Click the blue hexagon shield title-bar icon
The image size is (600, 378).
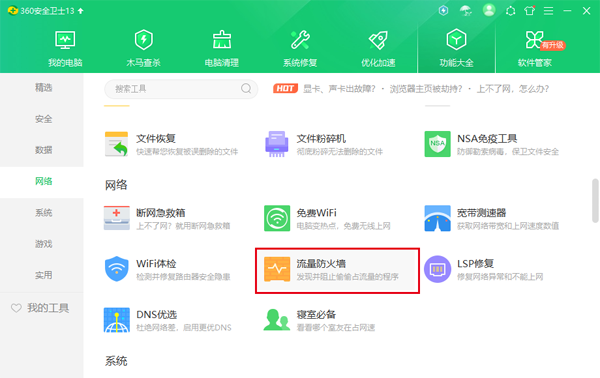pos(443,10)
